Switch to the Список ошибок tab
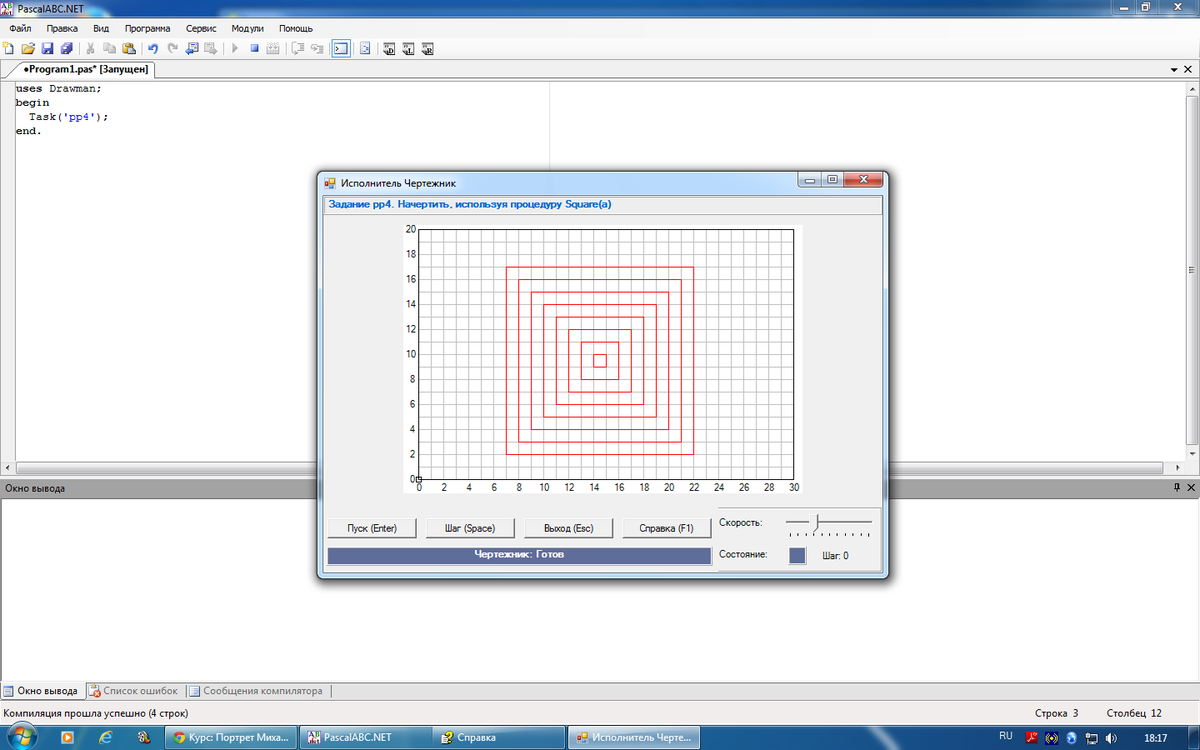1200x750 pixels. [x=133, y=691]
